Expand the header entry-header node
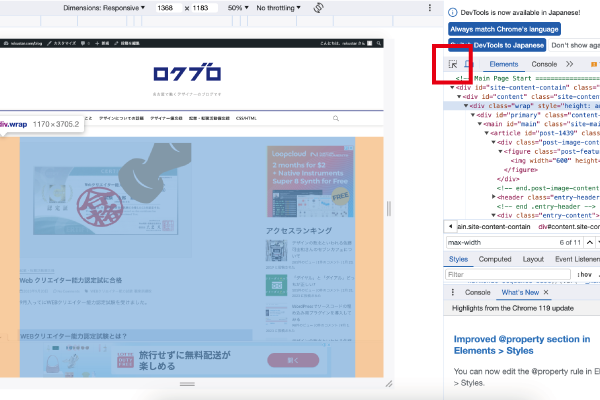 tap(494, 197)
